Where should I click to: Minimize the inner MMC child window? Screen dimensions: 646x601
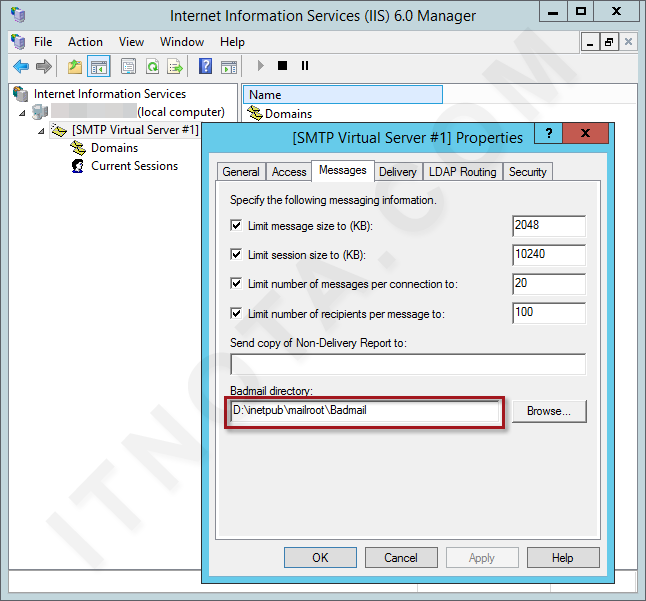tap(590, 42)
